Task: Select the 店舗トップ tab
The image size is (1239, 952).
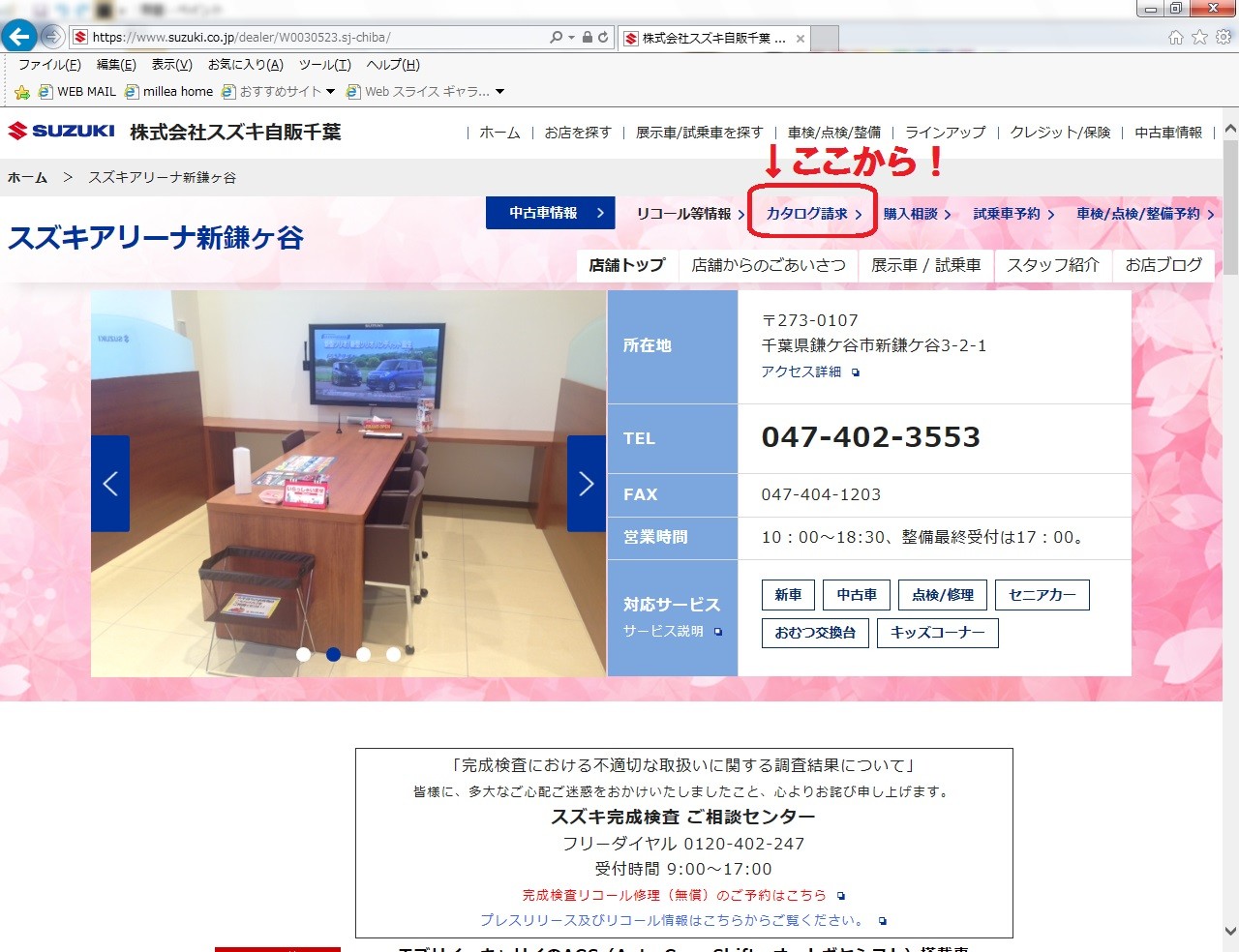Action: click(x=627, y=265)
